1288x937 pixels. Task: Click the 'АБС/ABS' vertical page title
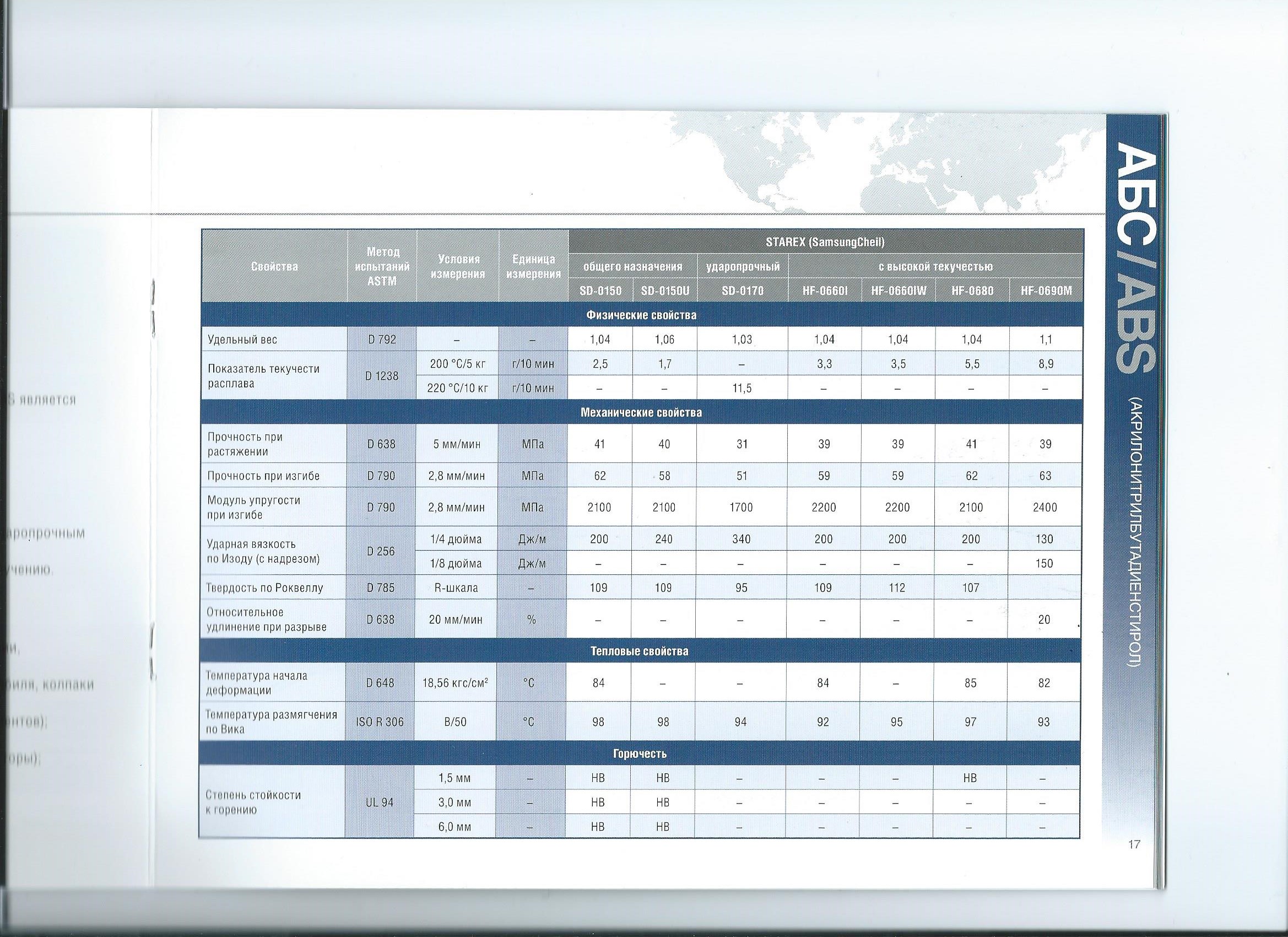coord(1135,257)
